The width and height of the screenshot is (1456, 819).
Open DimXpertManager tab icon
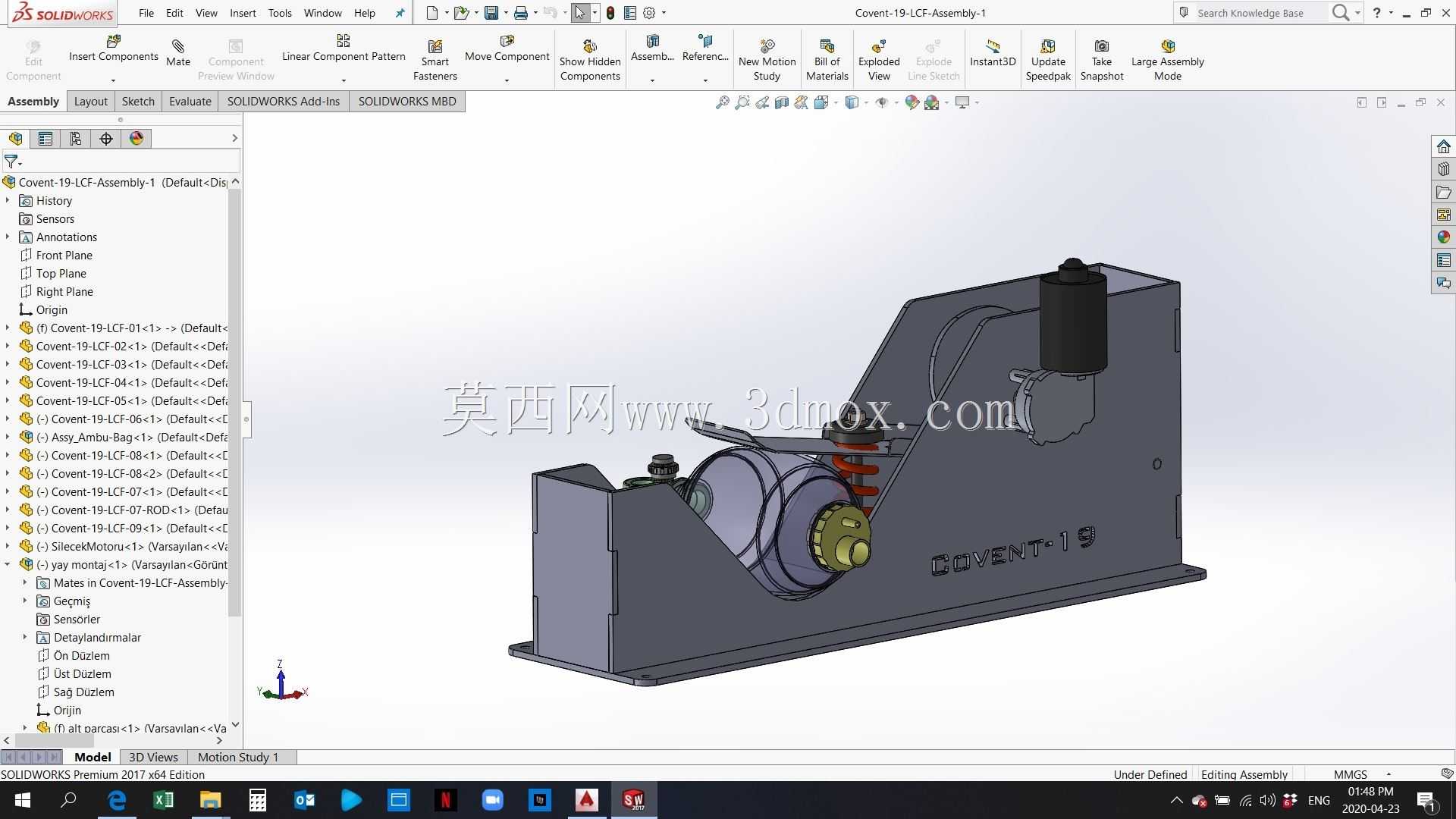pos(106,138)
